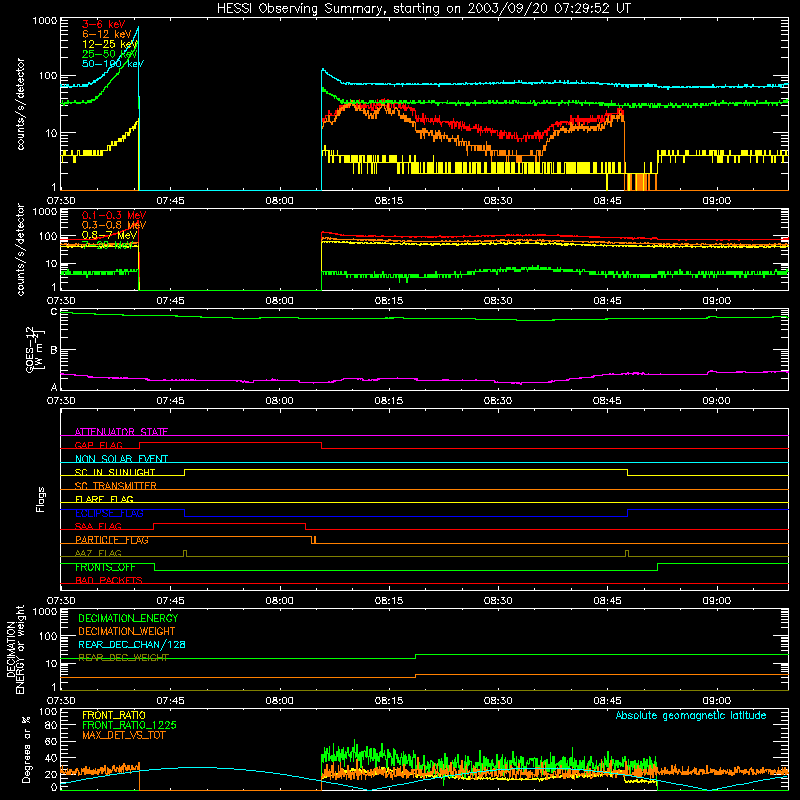Viewport: 800px width, 800px height.
Task: Select the yellow 12-25 keV legend label
Action: [x=110, y=44]
